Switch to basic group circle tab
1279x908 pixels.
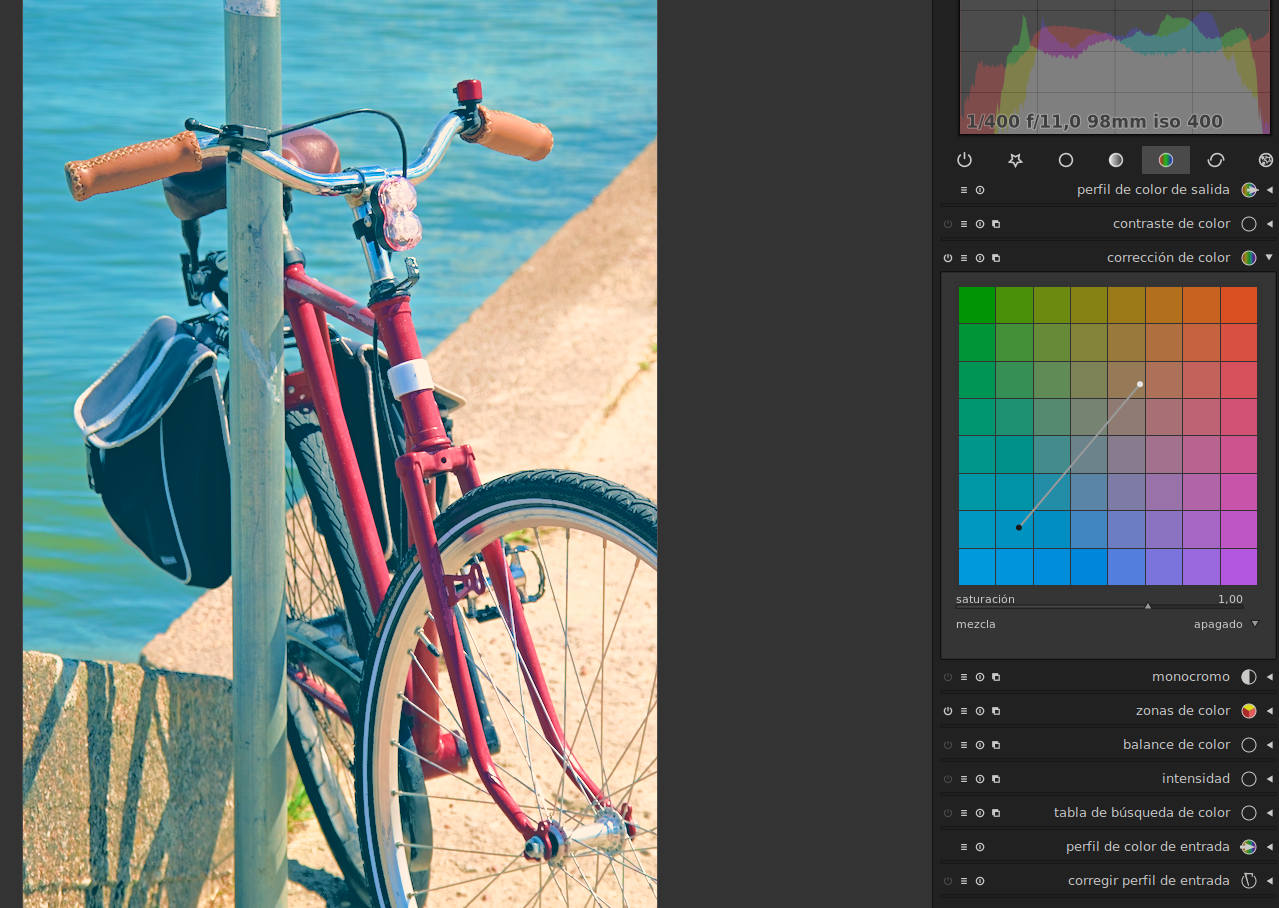pyautogui.click(x=1065, y=160)
